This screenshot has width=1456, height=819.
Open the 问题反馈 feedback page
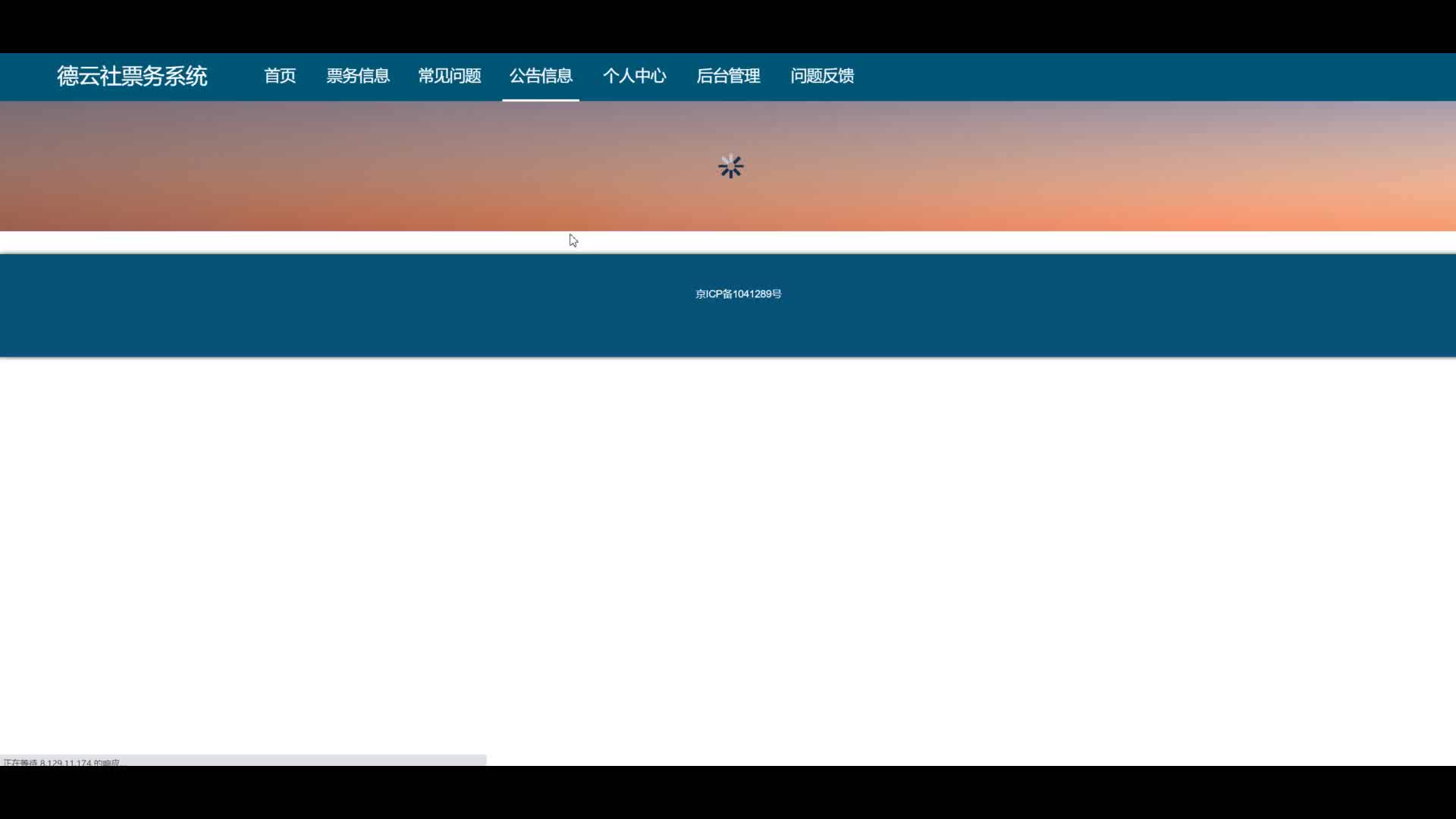822,77
